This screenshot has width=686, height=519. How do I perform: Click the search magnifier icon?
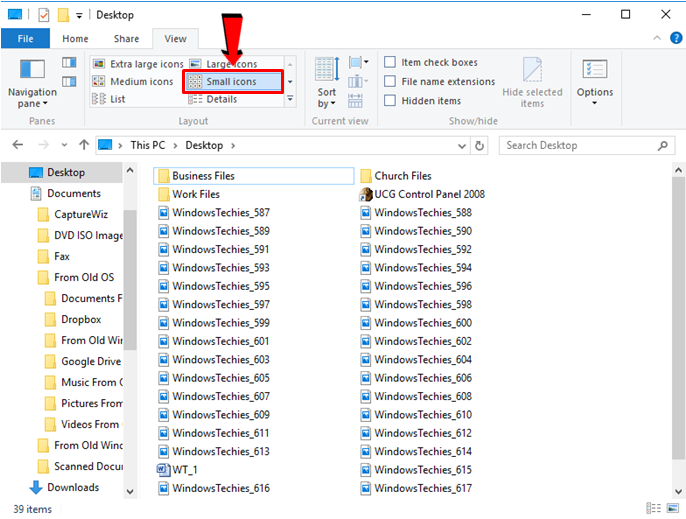pos(662,145)
